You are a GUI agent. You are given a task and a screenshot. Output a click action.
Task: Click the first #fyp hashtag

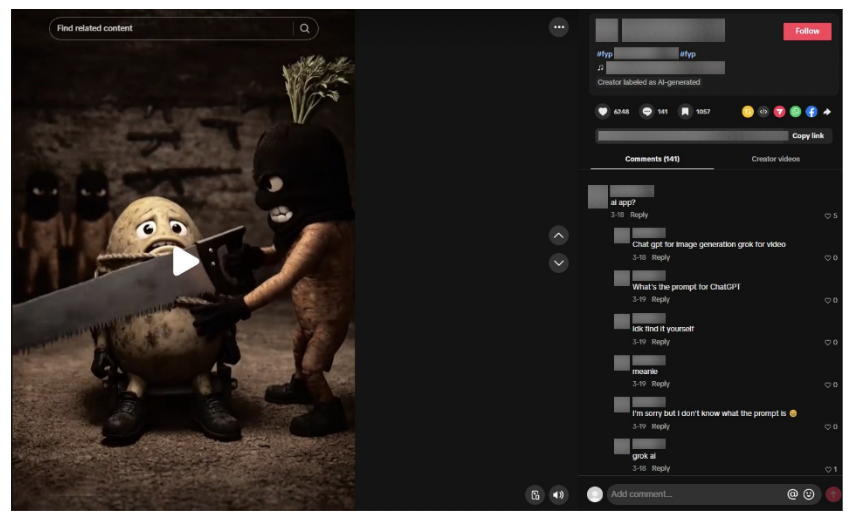tap(604, 54)
